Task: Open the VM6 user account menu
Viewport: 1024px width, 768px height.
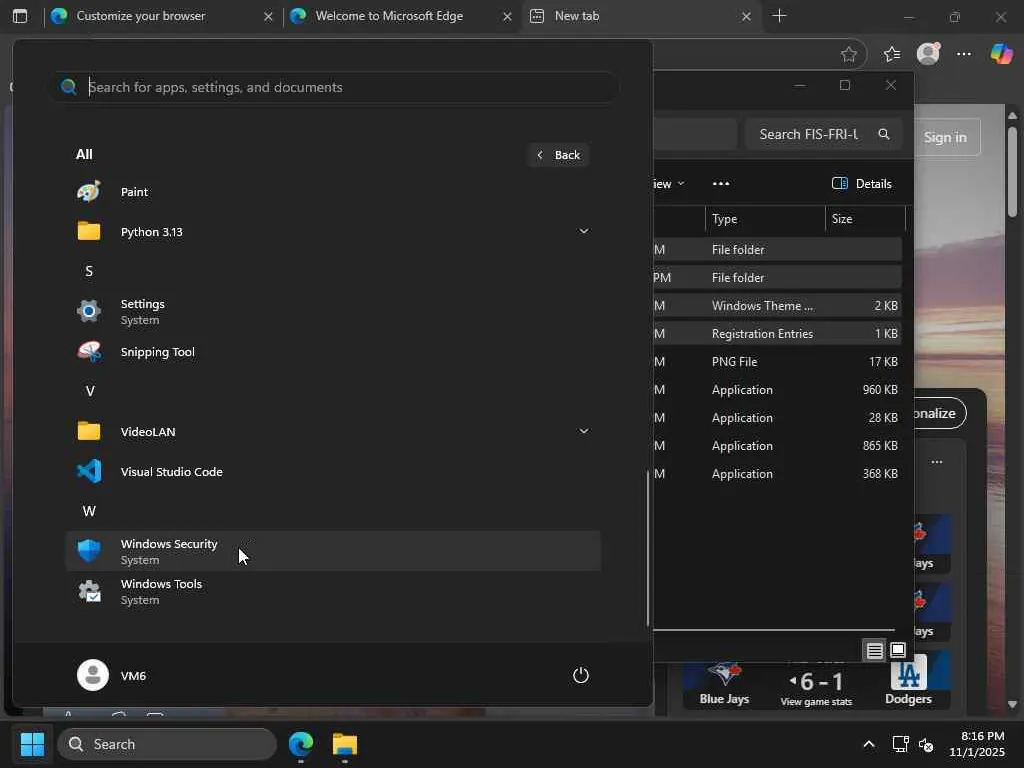Action: (x=112, y=675)
